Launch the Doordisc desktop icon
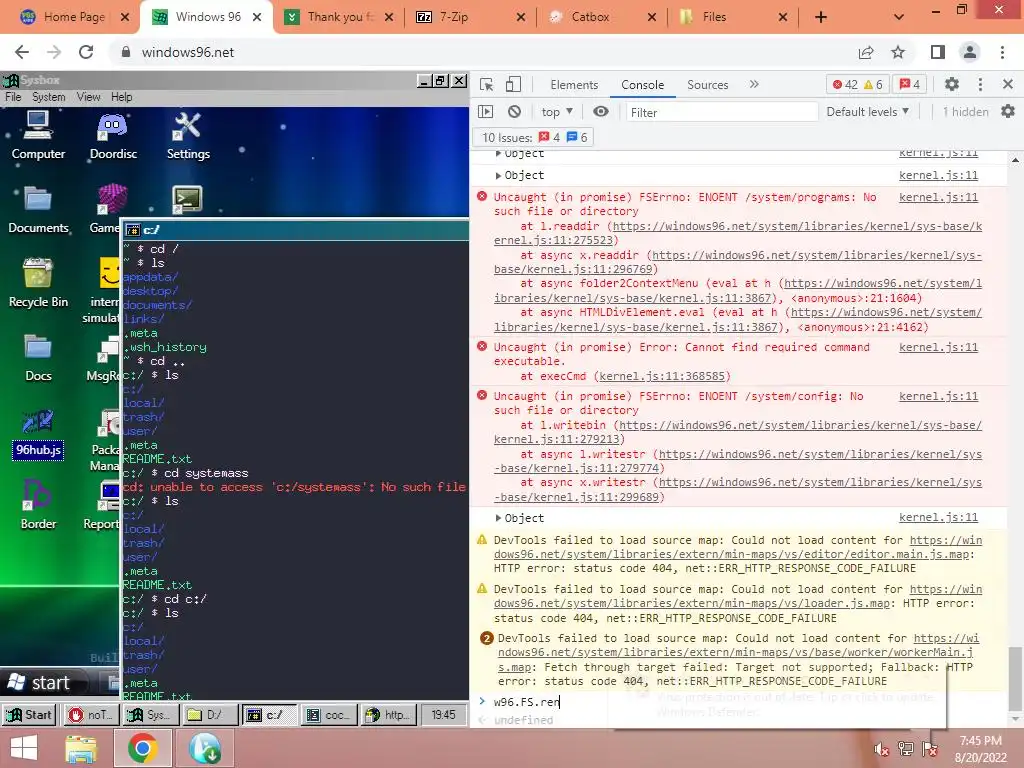The image size is (1024, 768). (112, 135)
